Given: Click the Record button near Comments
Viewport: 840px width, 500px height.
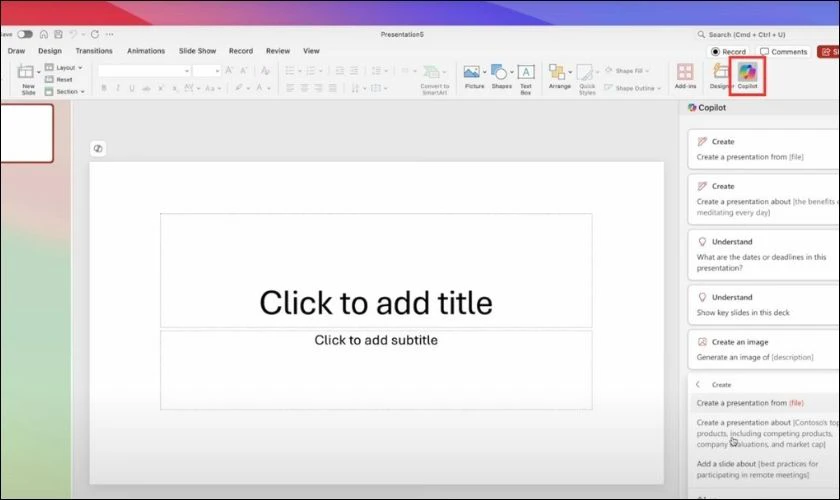Looking at the screenshot, I should 729,51.
